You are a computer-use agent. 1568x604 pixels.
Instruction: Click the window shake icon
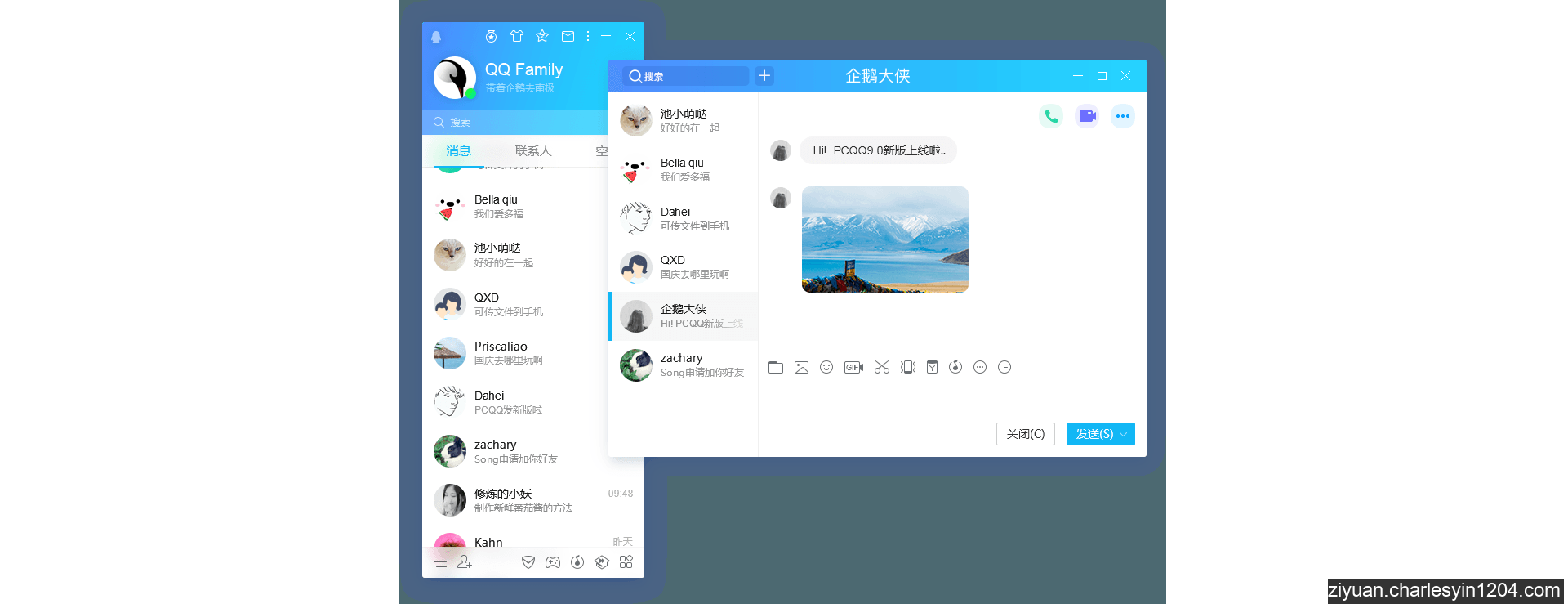click(907, 367)
